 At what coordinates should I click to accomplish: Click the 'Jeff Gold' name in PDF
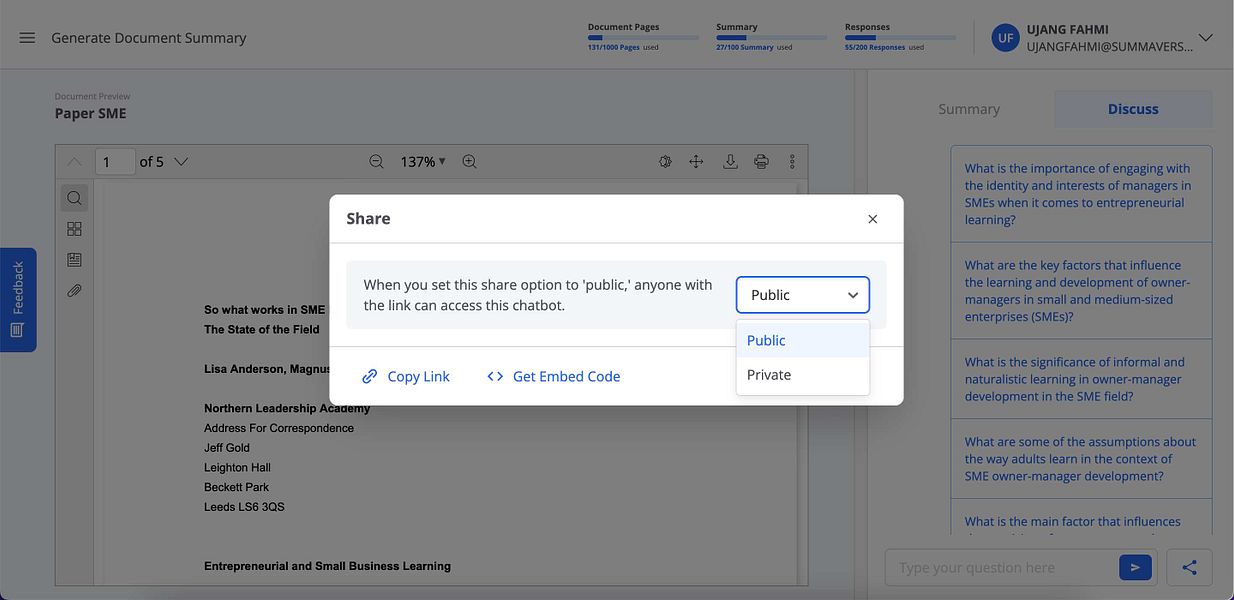(x=227, y=448)
